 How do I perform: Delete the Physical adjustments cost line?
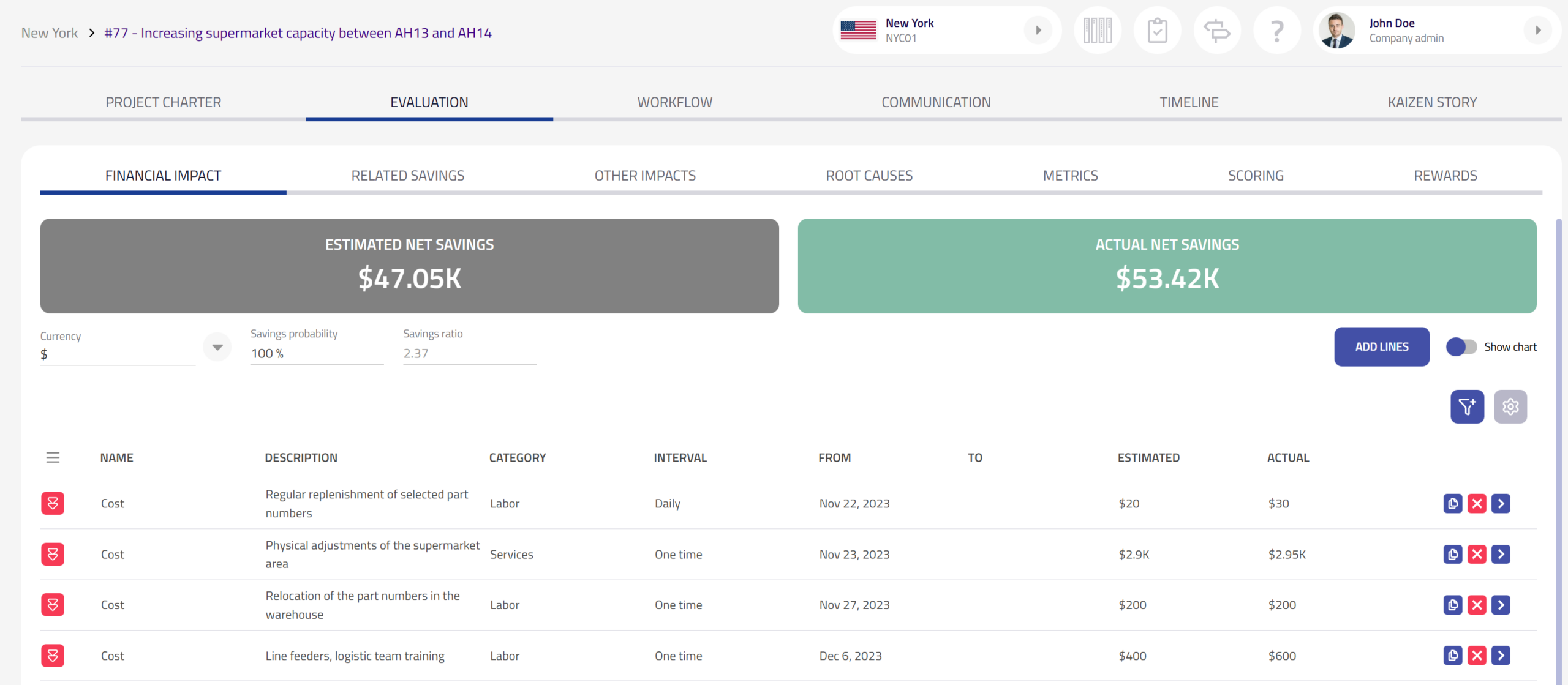(x=1476, y=555)
